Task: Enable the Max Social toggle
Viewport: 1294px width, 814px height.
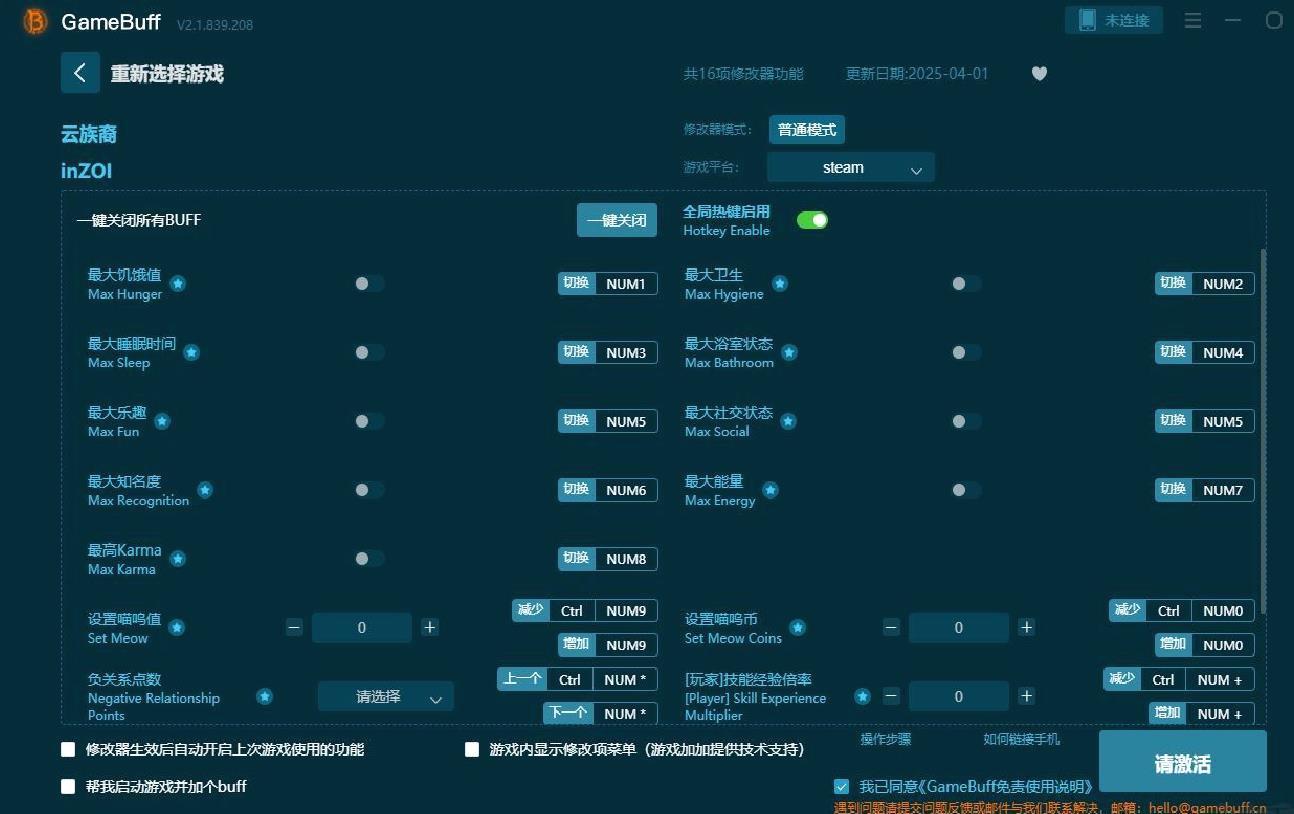Action: (966, 421)
